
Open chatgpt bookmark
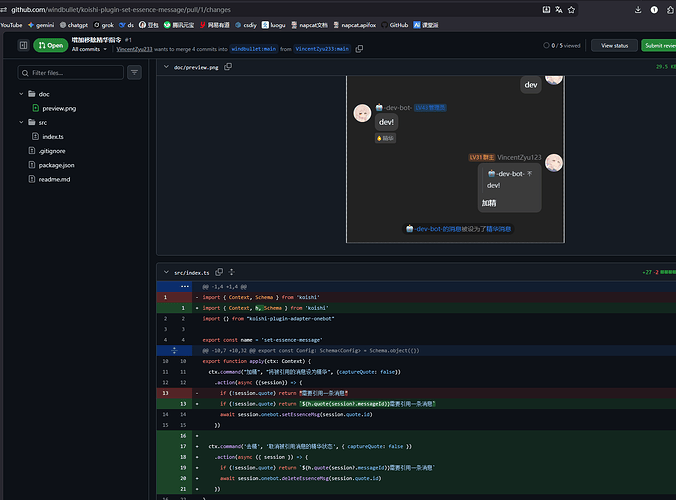tap(74, 25)
